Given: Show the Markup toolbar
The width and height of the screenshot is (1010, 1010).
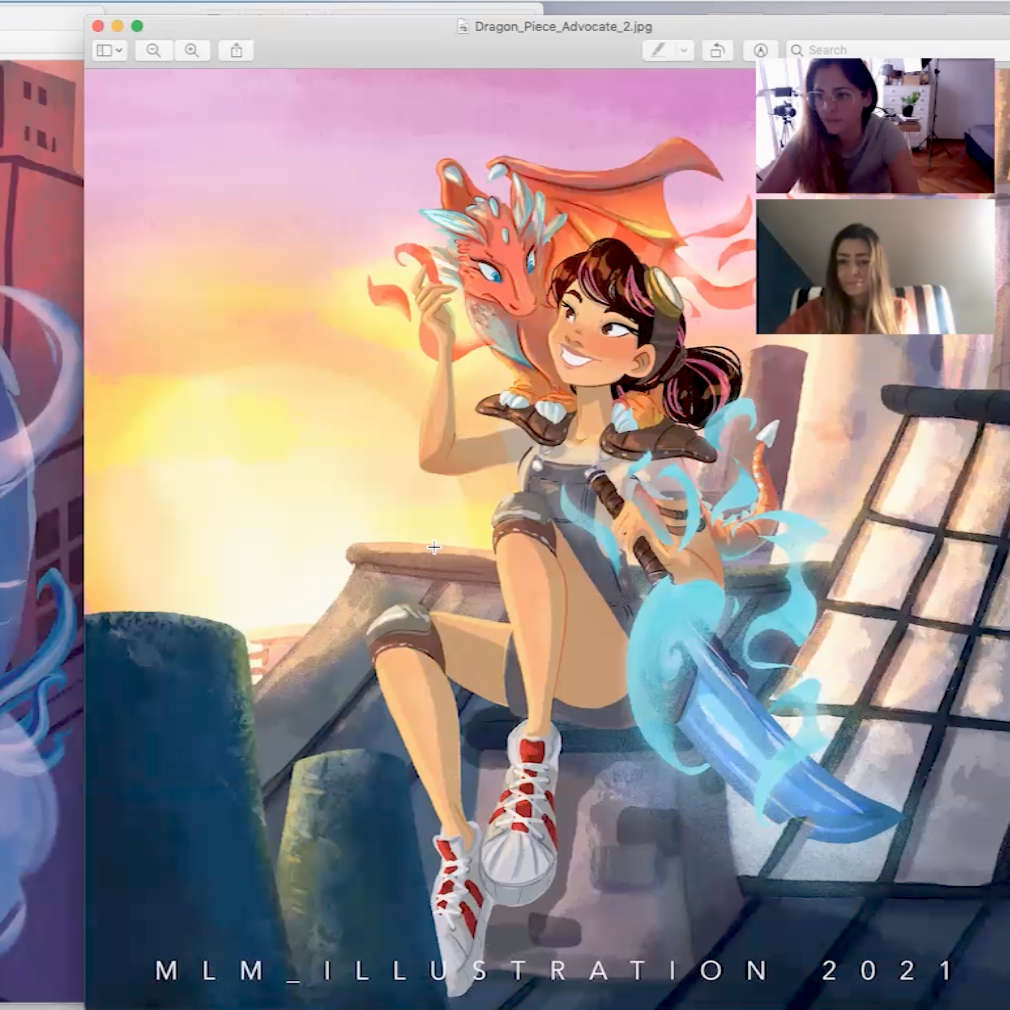Looking at the screenshot, I should 761,50.
